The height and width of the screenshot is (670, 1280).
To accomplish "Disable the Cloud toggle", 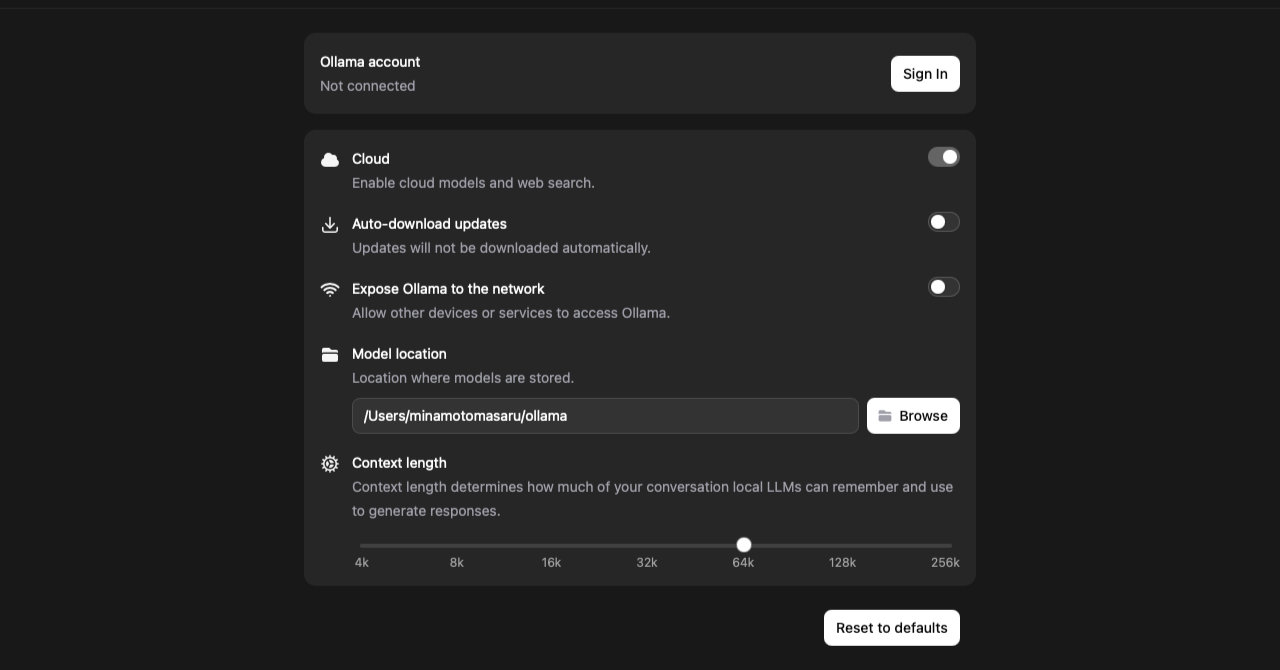I will click(x=943, y=157).
